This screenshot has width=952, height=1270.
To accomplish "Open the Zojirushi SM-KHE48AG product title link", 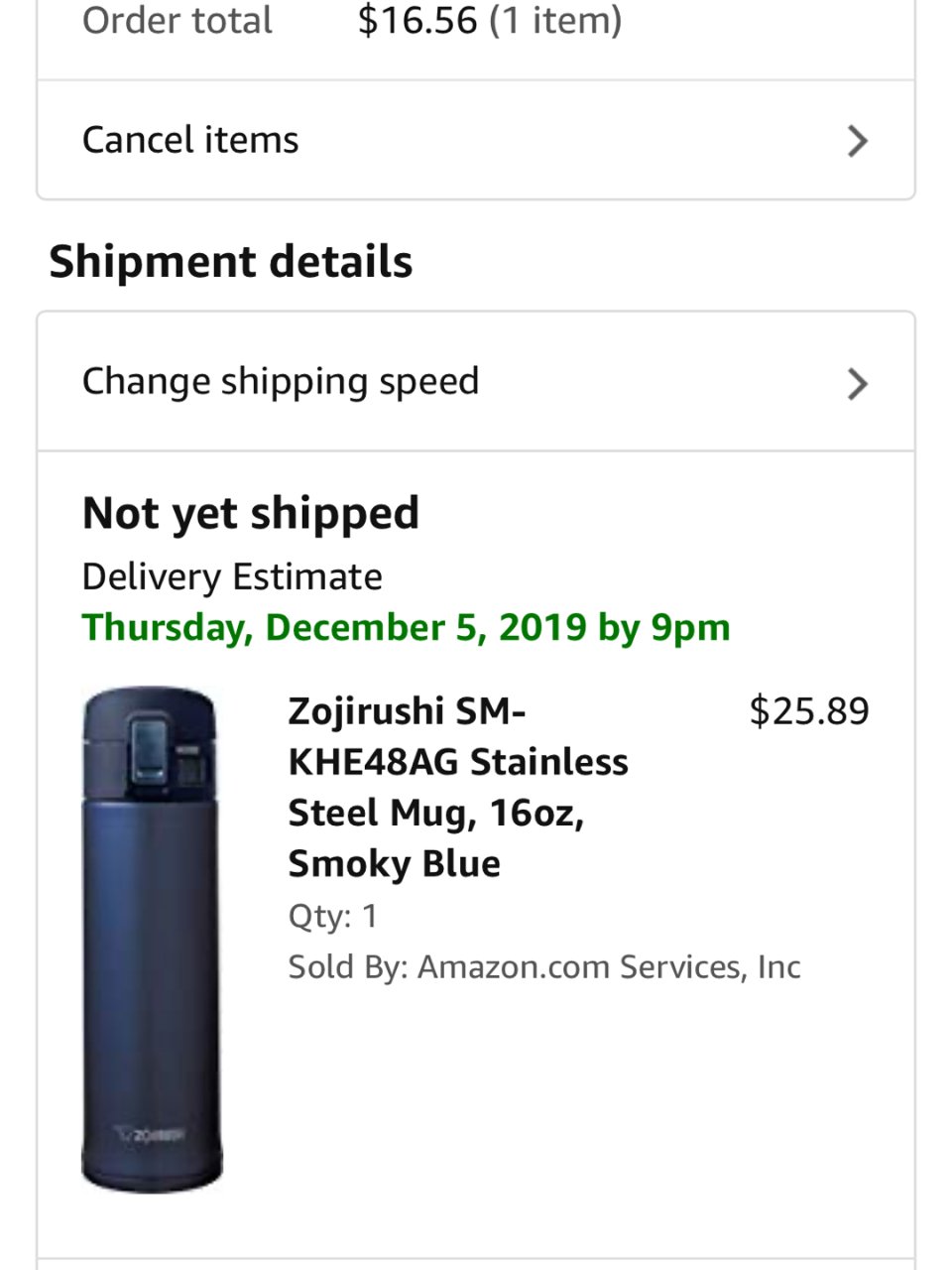I will point(457,761).
